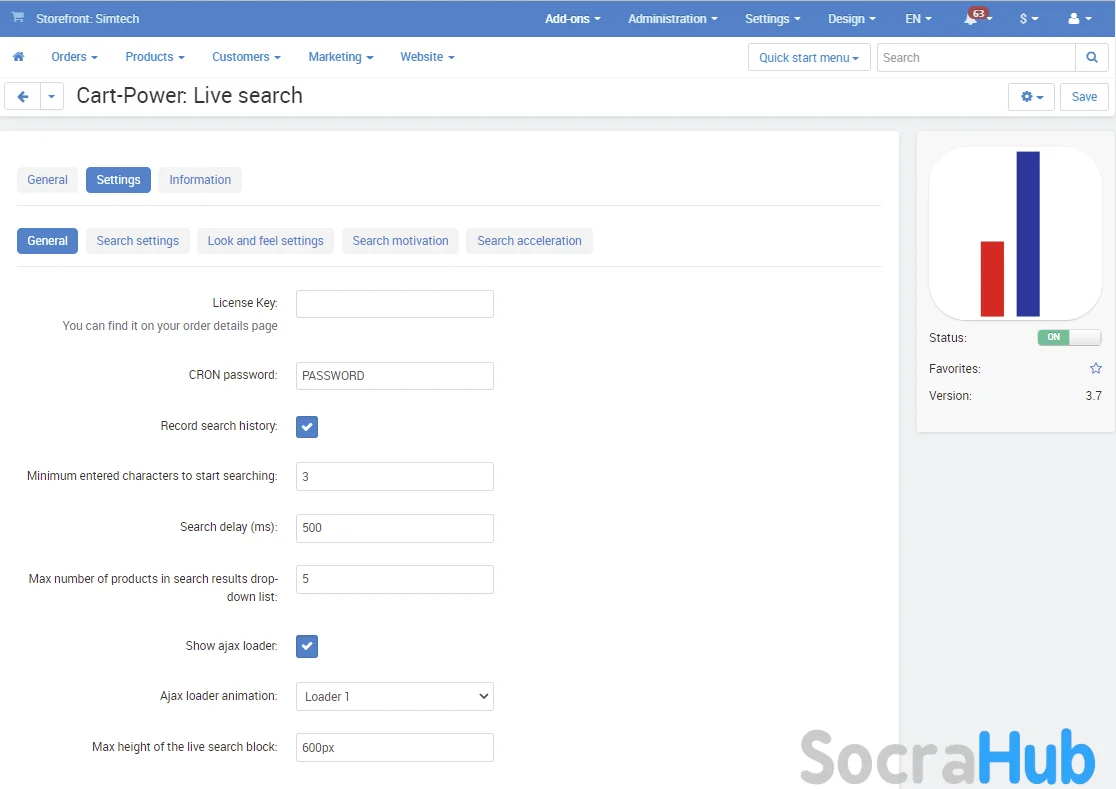Open the gear actions menu
Screen dimensions: 1116x789
[x=1031, y=97]
